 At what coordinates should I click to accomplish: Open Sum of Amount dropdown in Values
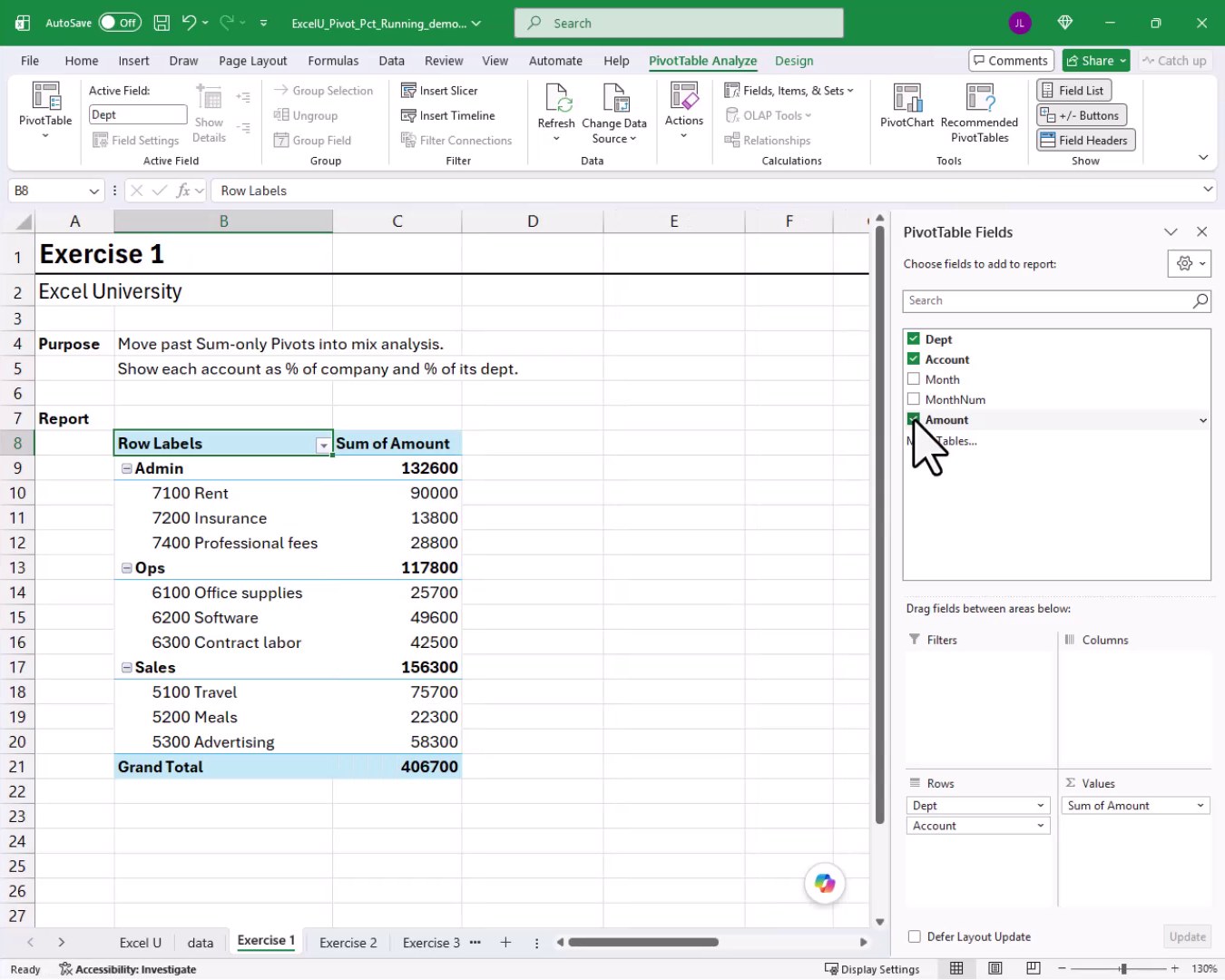(x=1200, y=806)
